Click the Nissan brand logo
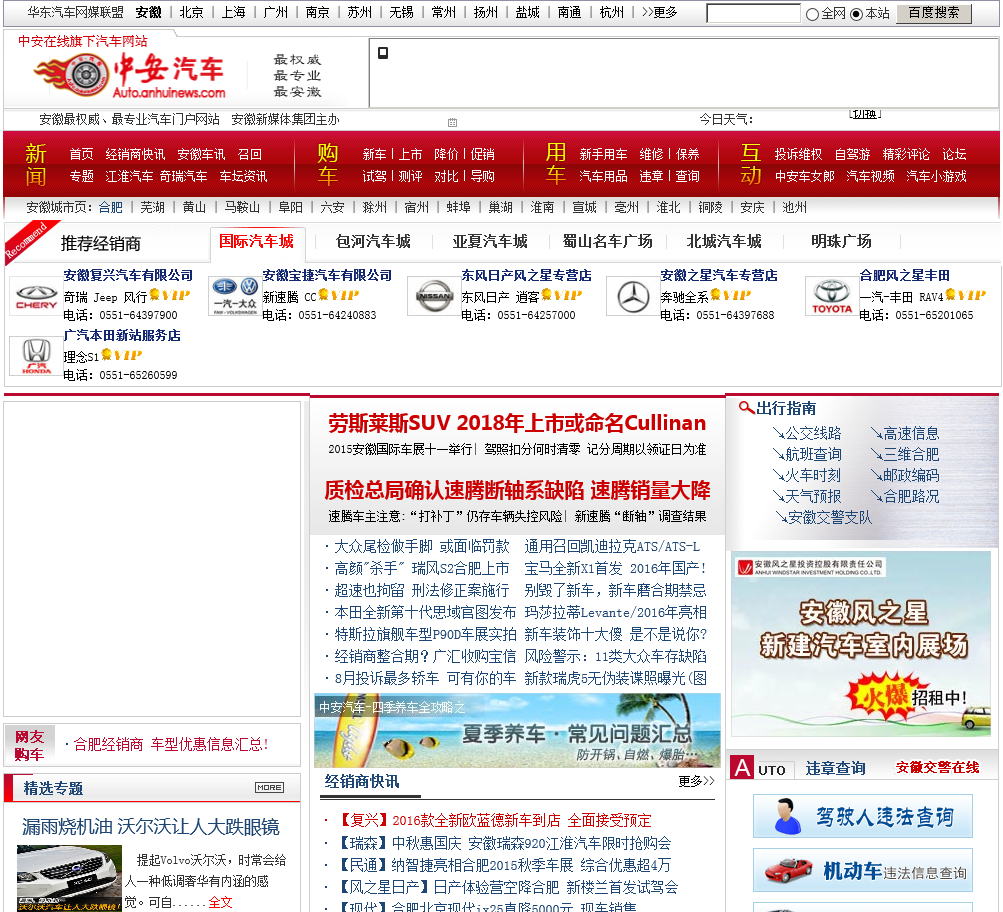This screenshot has height=912, width=1003. tap(434, 297)
